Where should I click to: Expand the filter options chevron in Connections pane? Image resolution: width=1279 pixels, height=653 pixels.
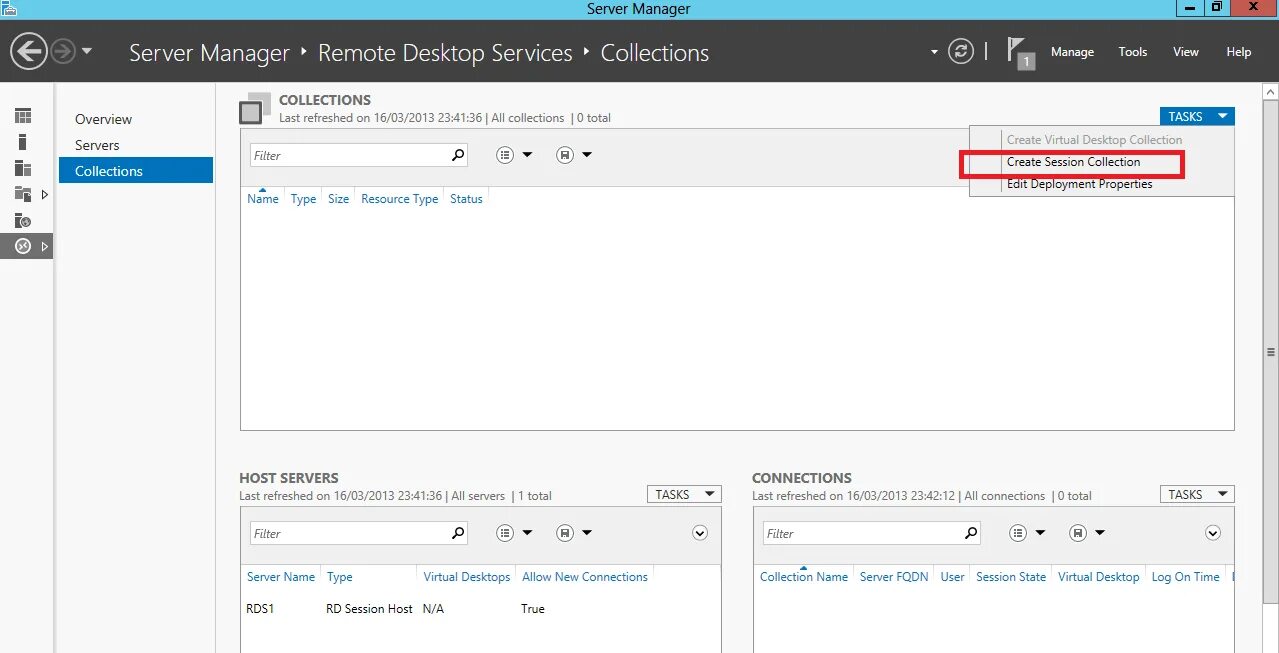click(1213, 533)
